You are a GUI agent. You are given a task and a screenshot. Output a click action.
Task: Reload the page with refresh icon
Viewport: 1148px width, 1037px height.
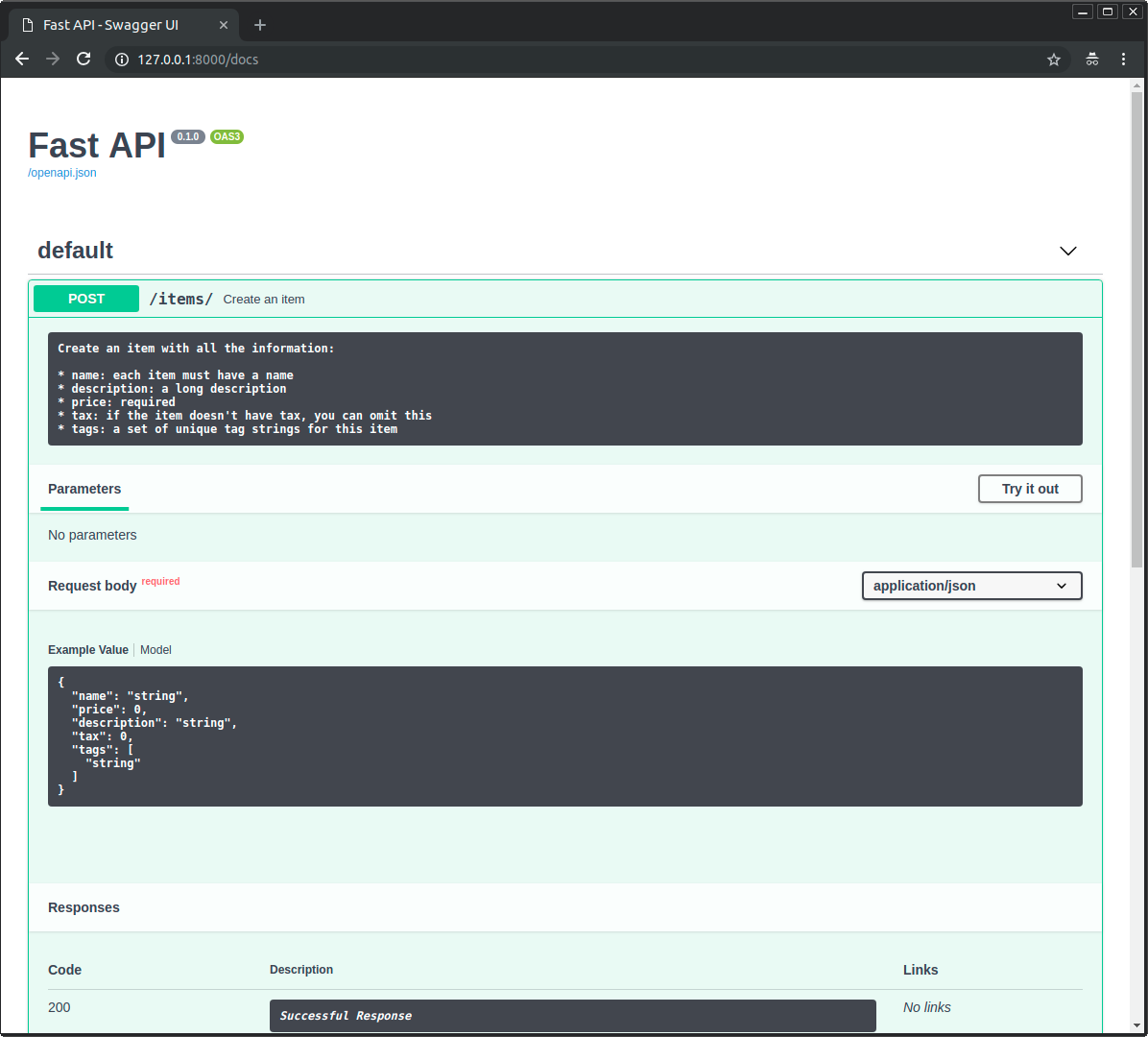pyautogui.click(x=84, y=60)
